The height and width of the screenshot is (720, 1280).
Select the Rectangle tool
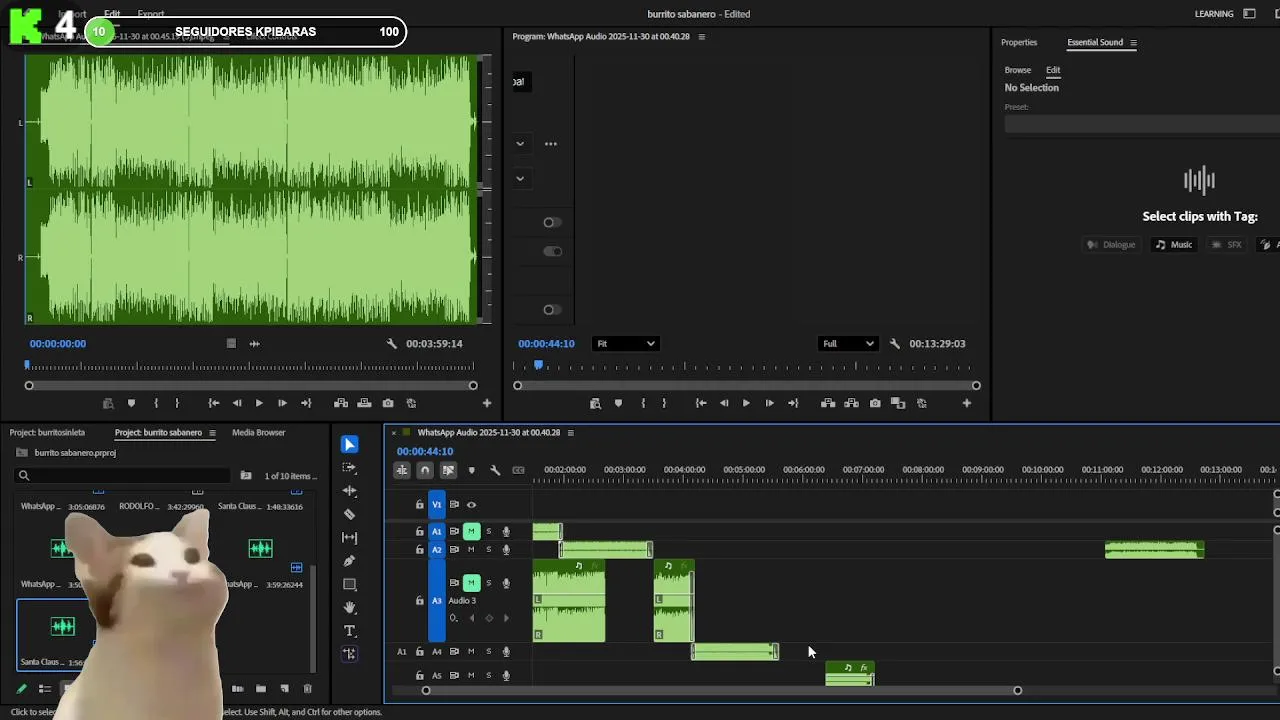tap(349, 584)
